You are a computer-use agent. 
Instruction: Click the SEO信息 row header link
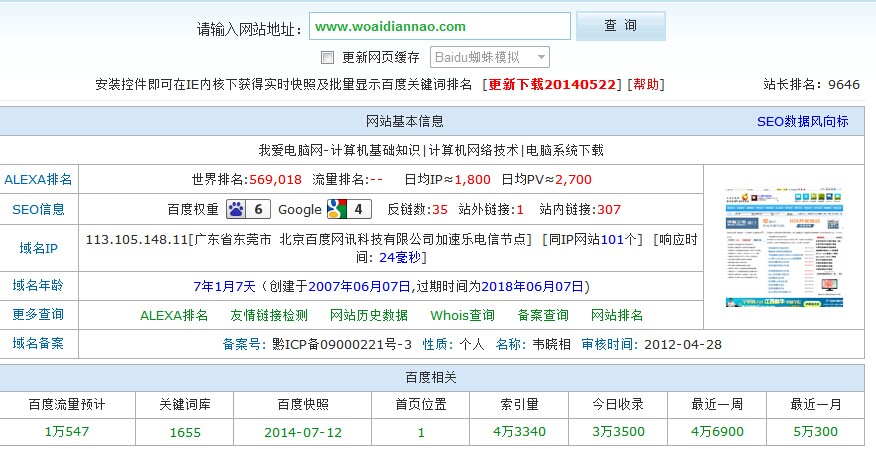tap(38, 209)
